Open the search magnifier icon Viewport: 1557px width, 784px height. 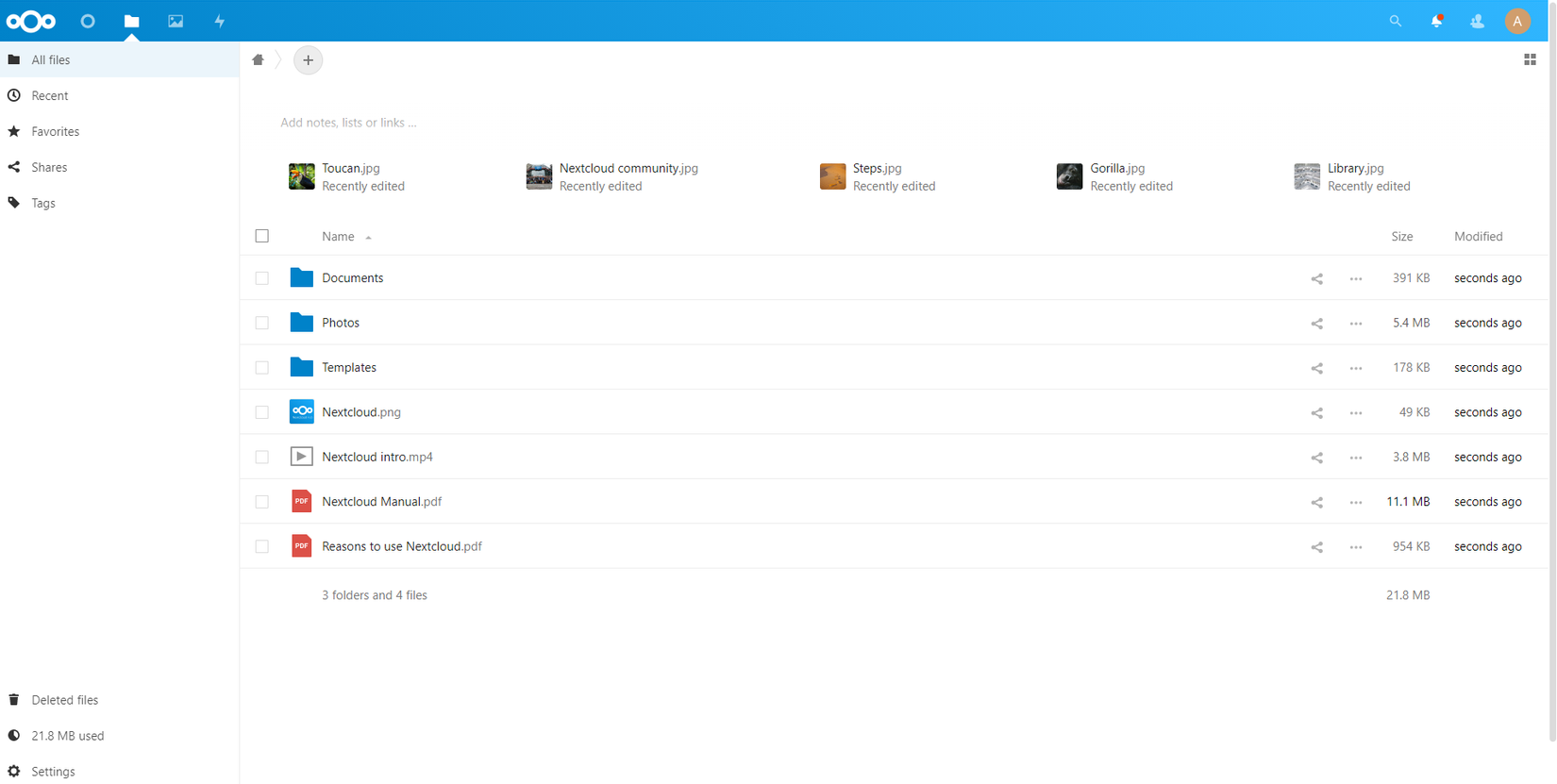[x=1395, y=21]
